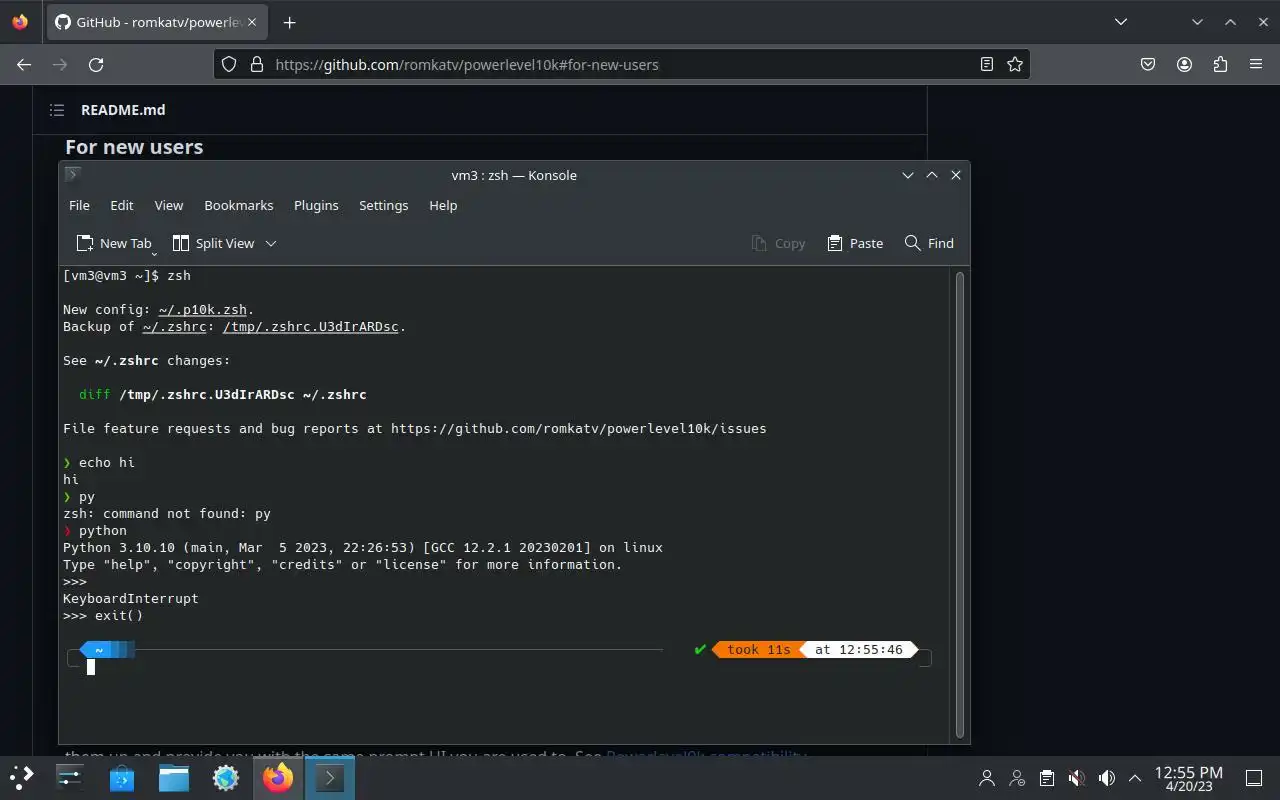The height and width of the screenshot is (800, 1280).
Task: Open the clock showing 12:55 PM
Action: [1189, 778]
